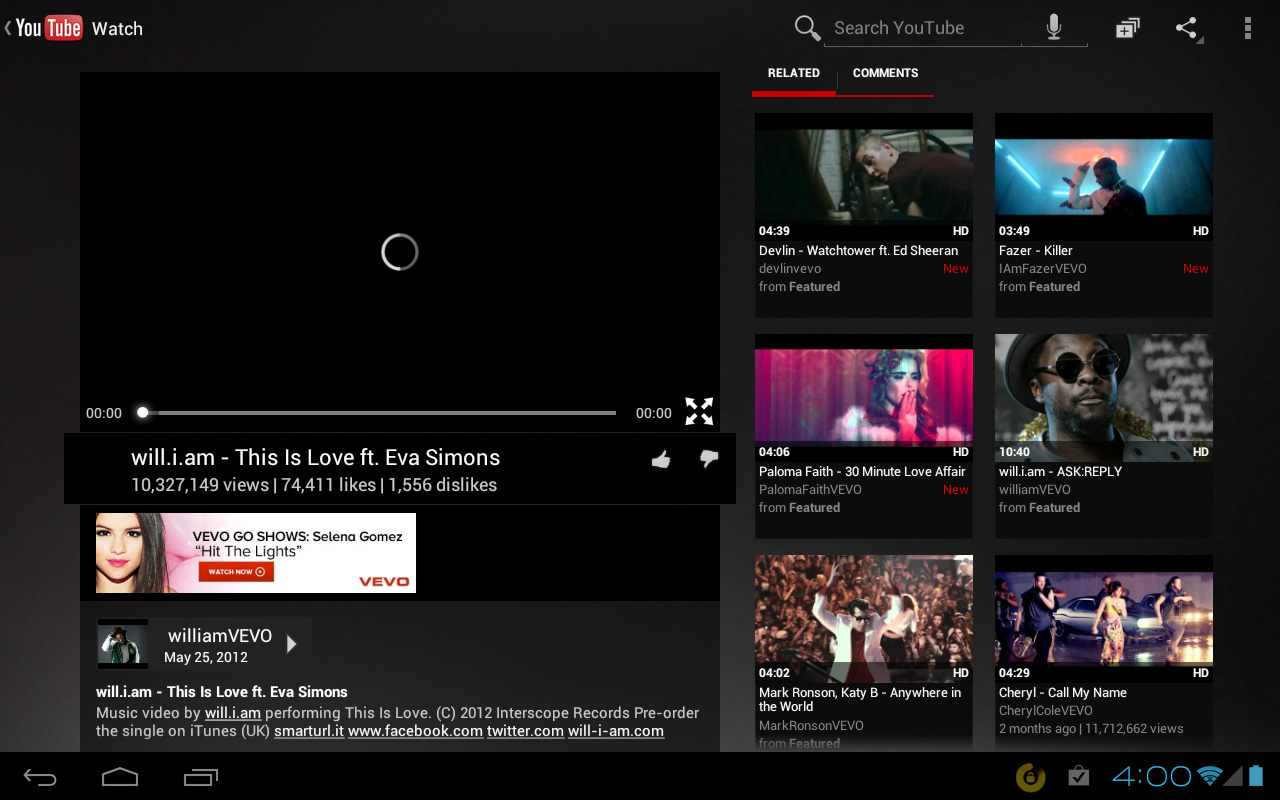Click the search magnifier icon
1280x800 pixels.
807,28
